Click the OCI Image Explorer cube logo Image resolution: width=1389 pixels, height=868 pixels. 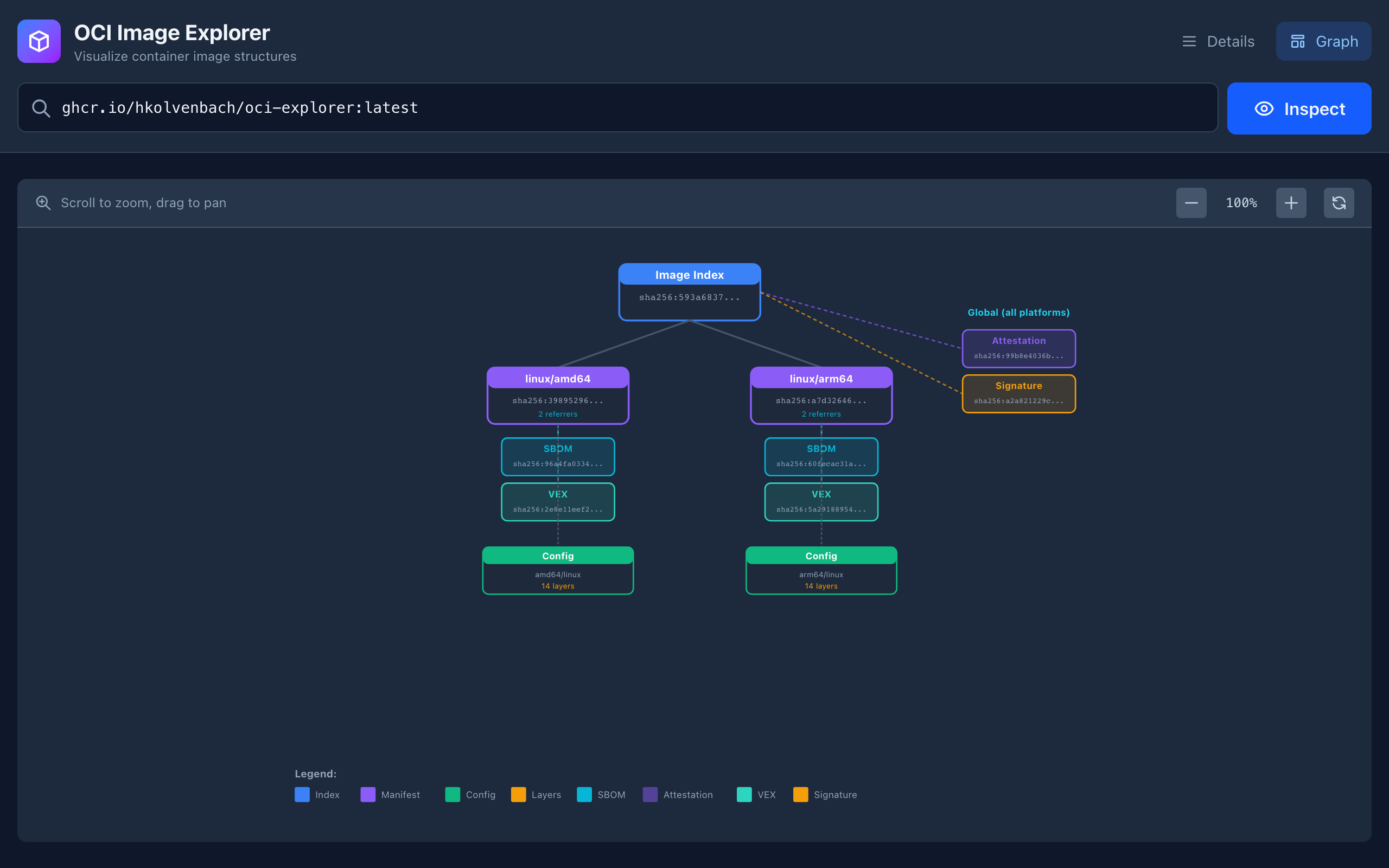pos(38,41)
